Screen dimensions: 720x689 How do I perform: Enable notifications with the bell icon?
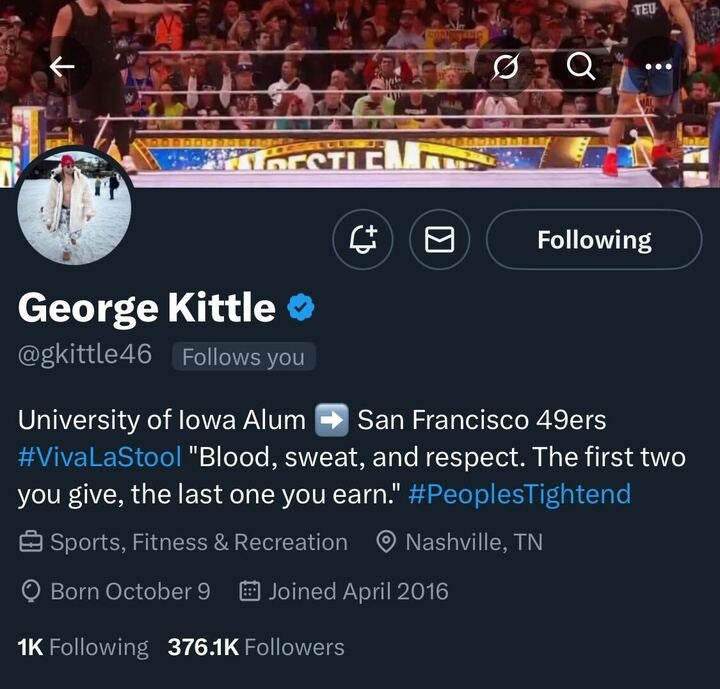[363, 240]
